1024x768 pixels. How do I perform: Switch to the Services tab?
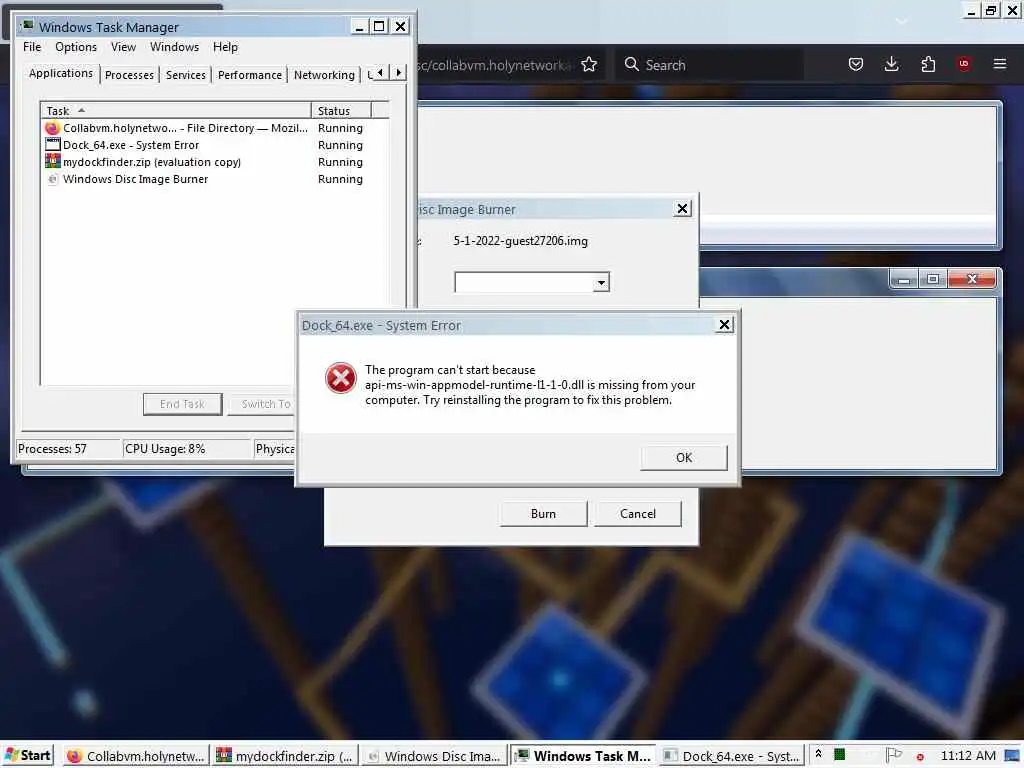[x=185, y=75]
